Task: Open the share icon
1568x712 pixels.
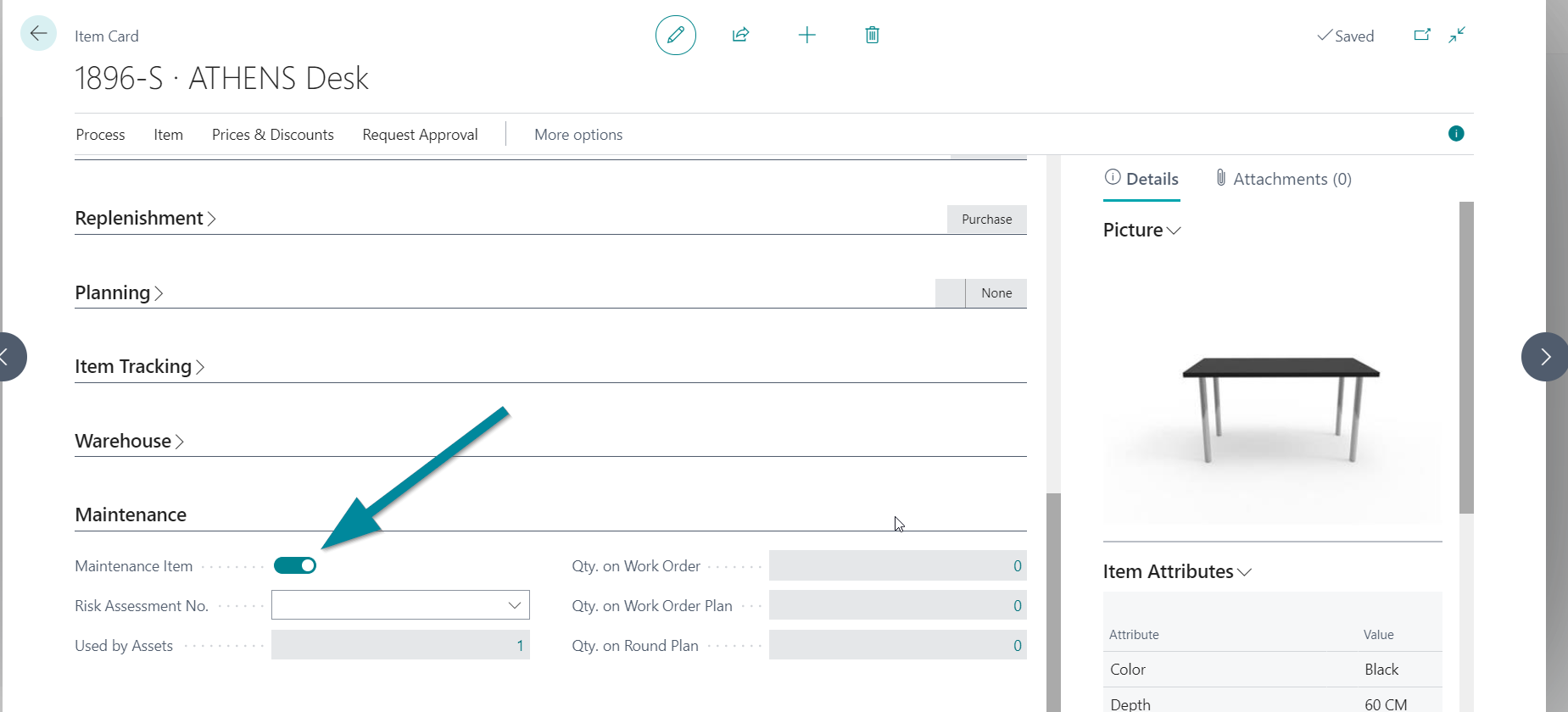Action: 740,35
